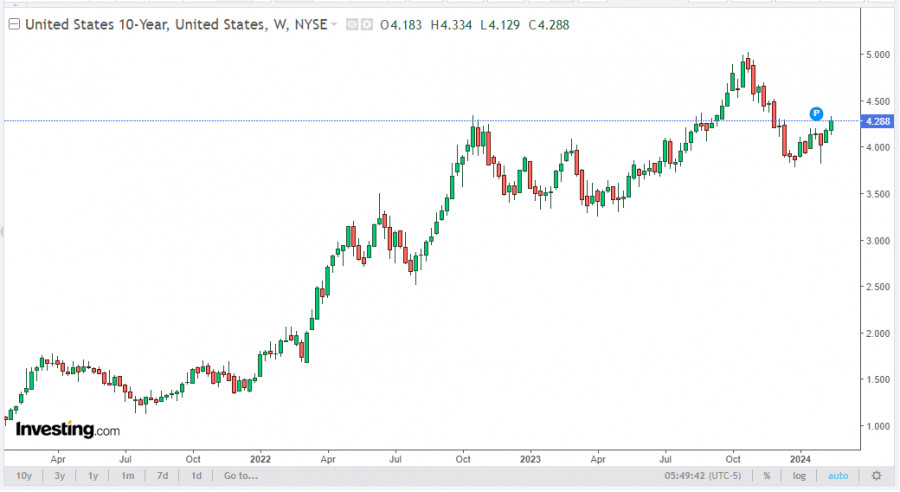
Task: Select the 7d time range
Action: [162, 476]
